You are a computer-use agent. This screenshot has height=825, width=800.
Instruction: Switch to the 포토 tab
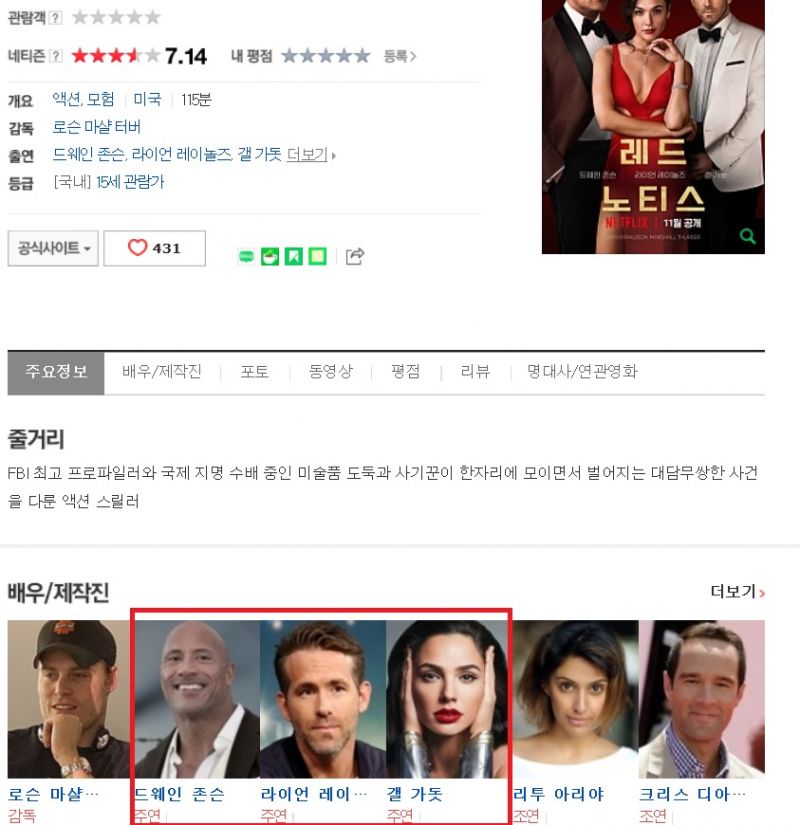point(255,371)
